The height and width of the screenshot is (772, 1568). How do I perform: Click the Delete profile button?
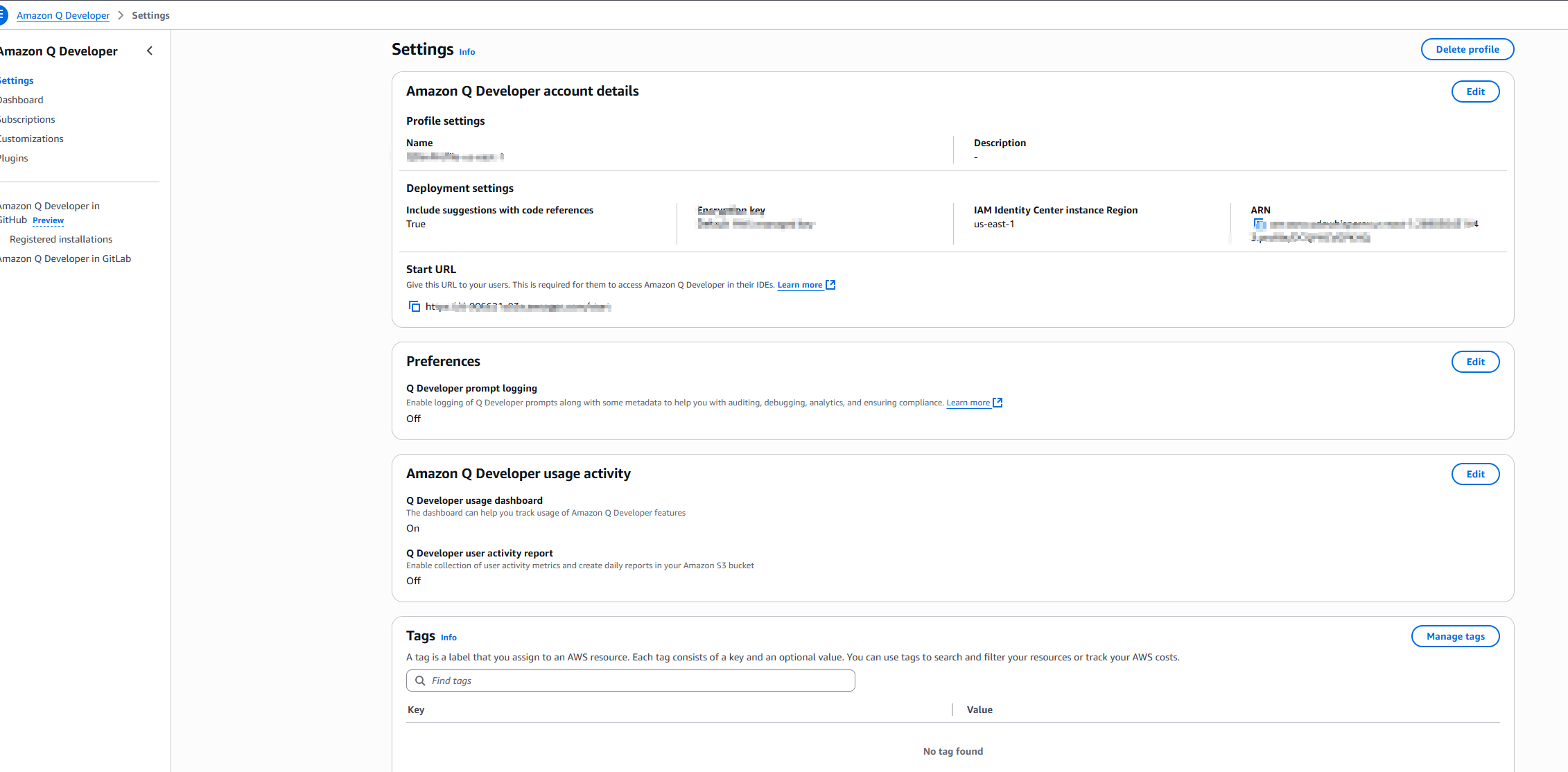click(1467, 49)
